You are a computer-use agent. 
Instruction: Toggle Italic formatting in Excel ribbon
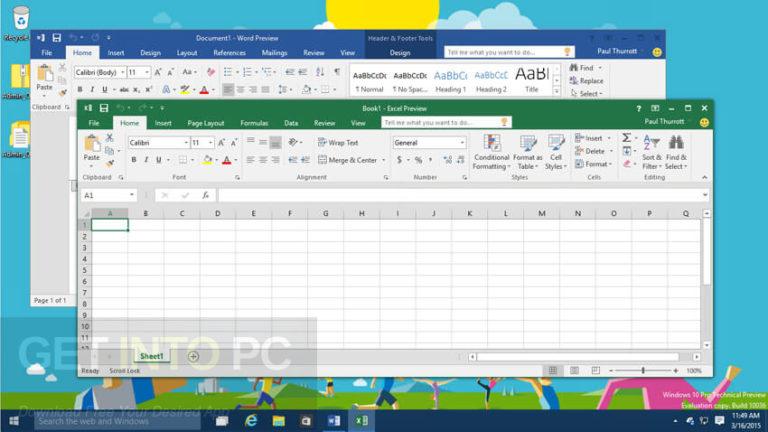[x=146, y=160]
